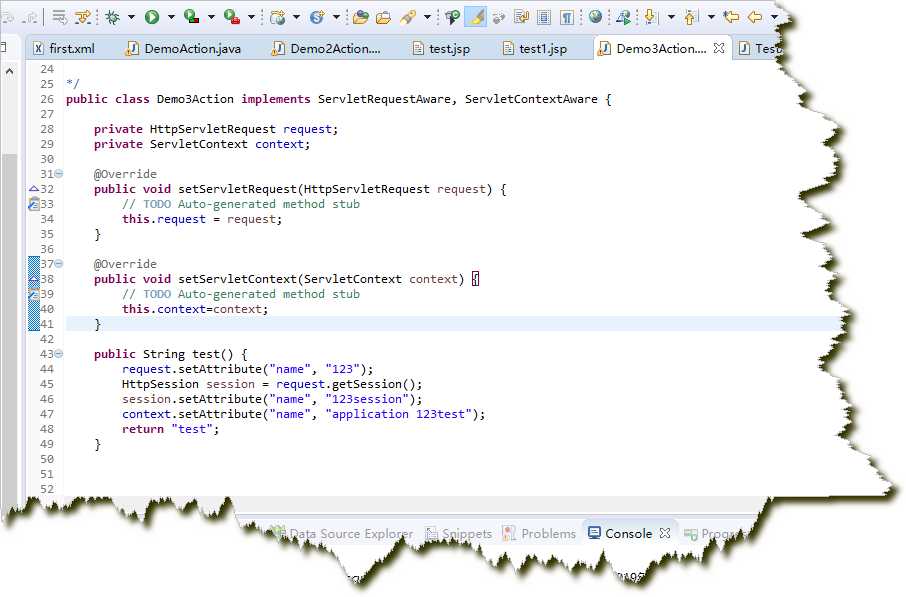Open dropdown beside blue S+ icon
This screenshot has height=597, width=906.
336,17
